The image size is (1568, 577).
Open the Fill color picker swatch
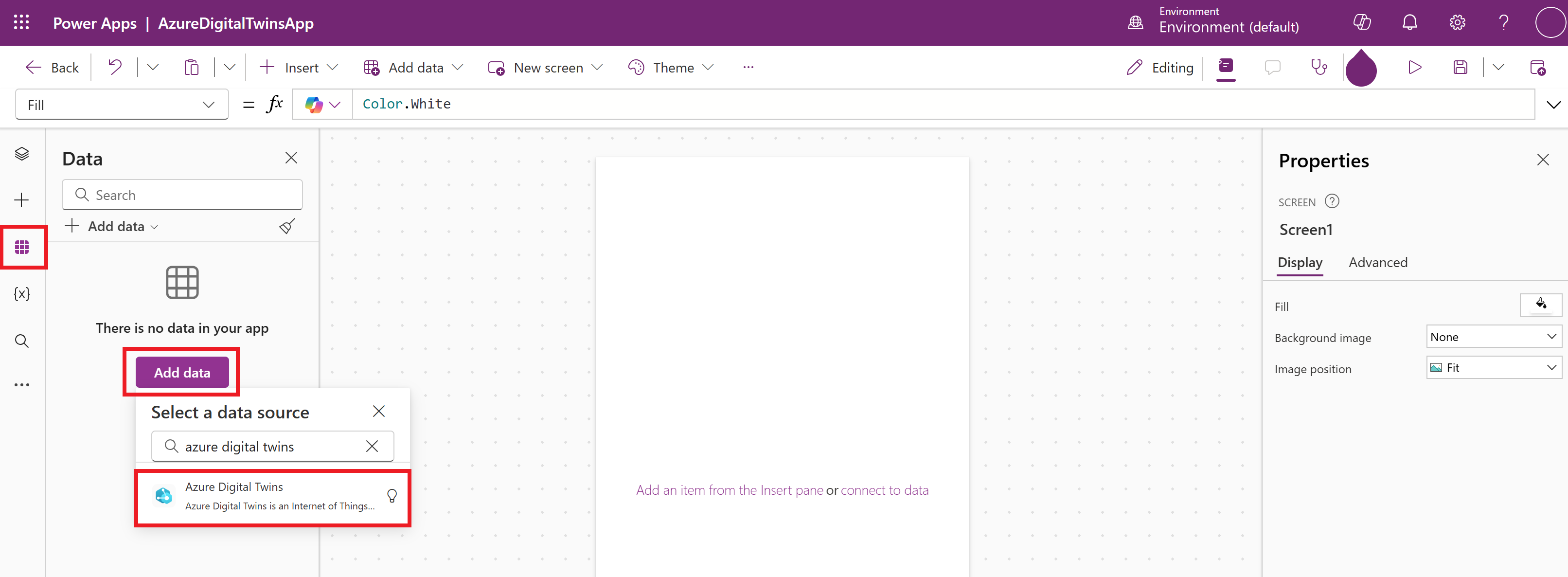pyautogui.click(x=1541, y=305)
